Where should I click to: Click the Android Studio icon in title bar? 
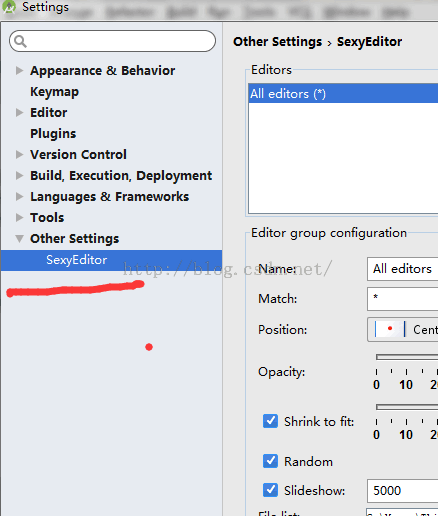coord(9,7)
